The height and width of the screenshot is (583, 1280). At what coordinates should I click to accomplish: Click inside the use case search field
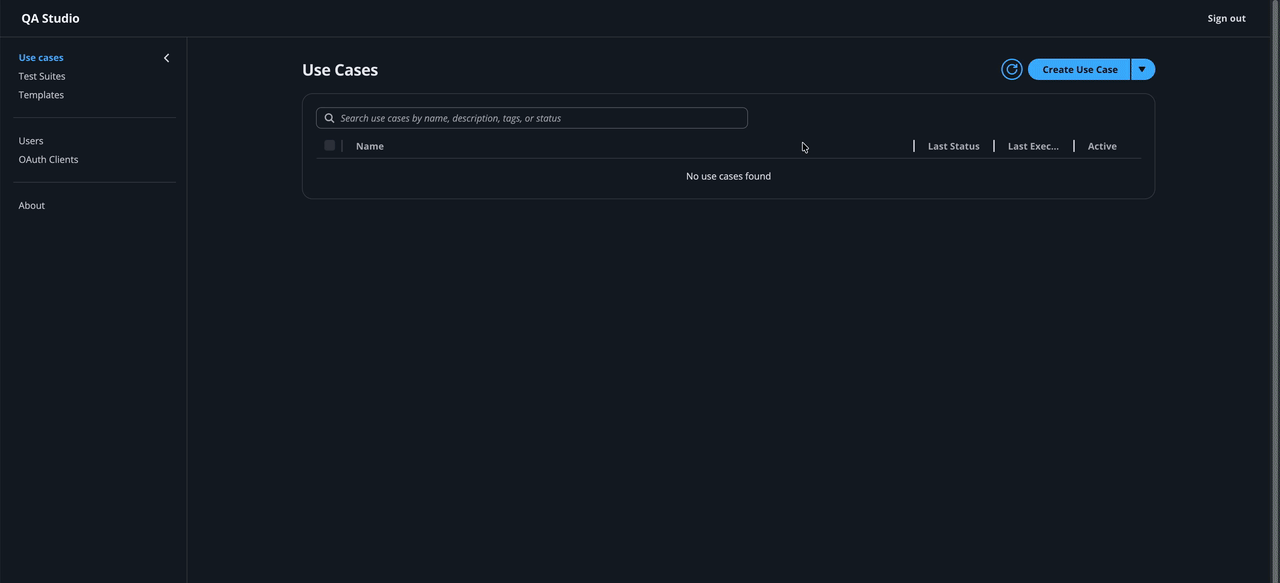(532, 116)
